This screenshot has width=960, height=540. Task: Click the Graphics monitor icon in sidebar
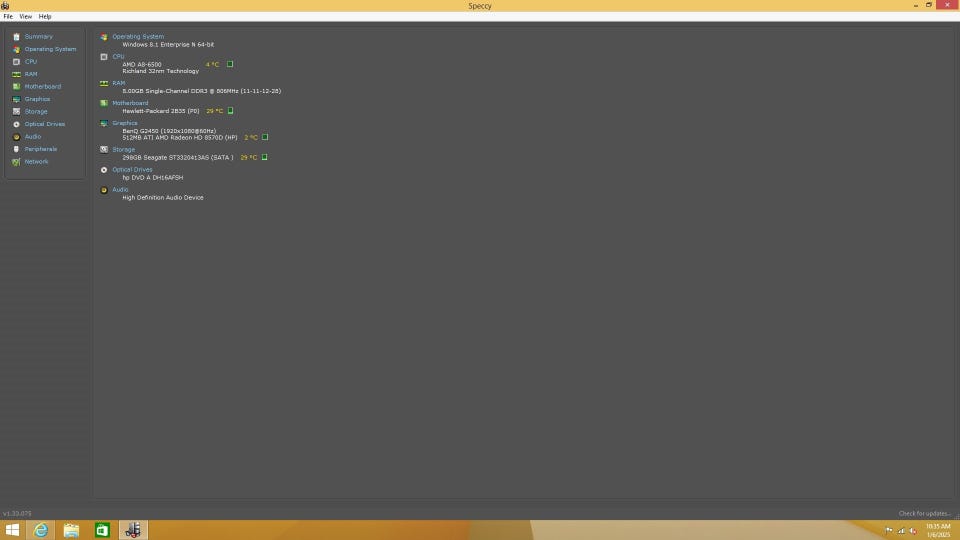click(17, 99)
